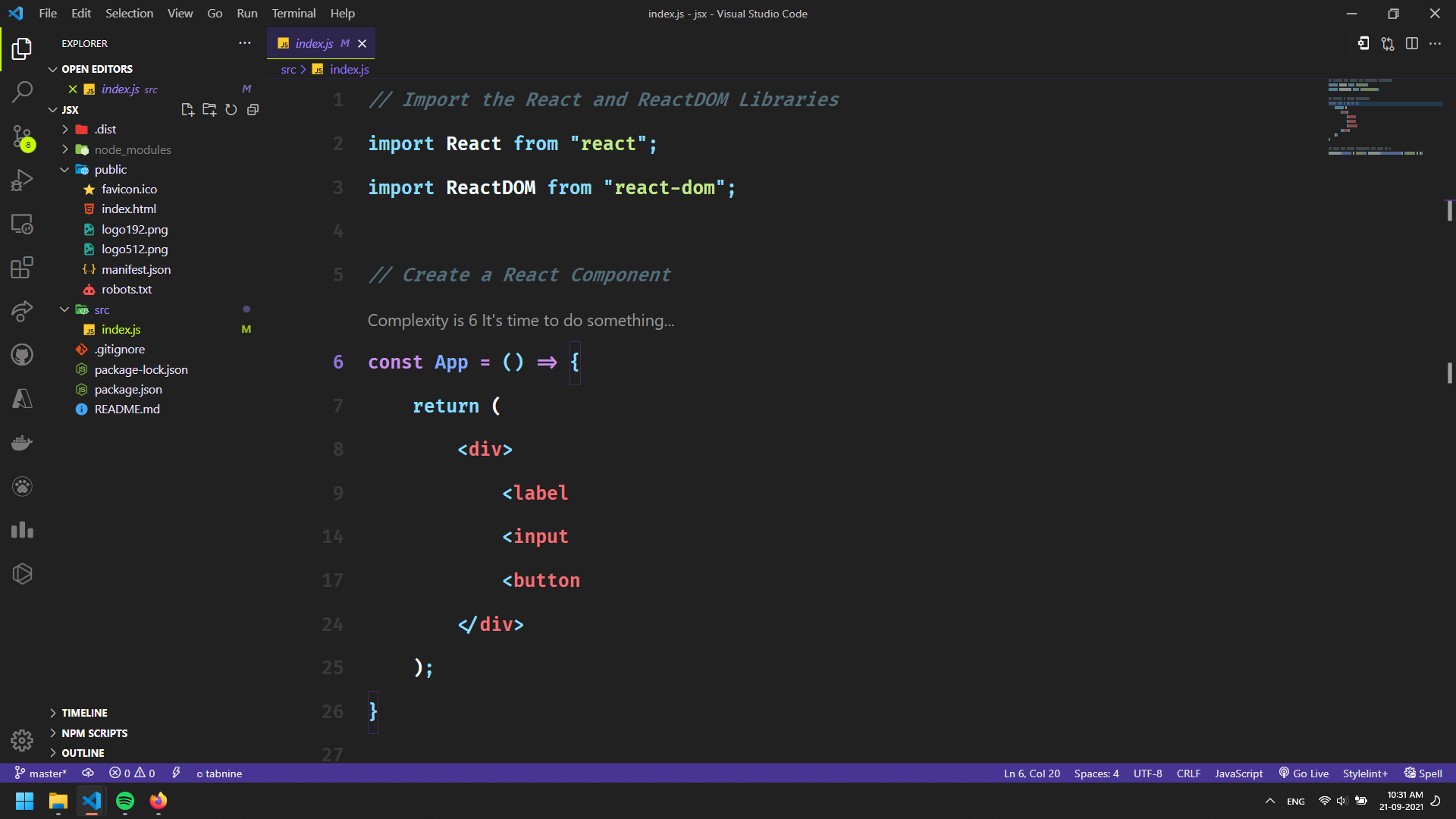
Task: Click the master branch in status bar
Action: pos(41,773)
